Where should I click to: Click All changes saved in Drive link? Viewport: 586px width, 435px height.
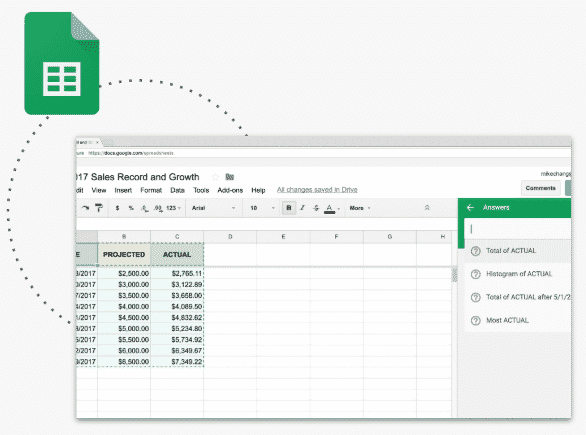pos(317,190)
